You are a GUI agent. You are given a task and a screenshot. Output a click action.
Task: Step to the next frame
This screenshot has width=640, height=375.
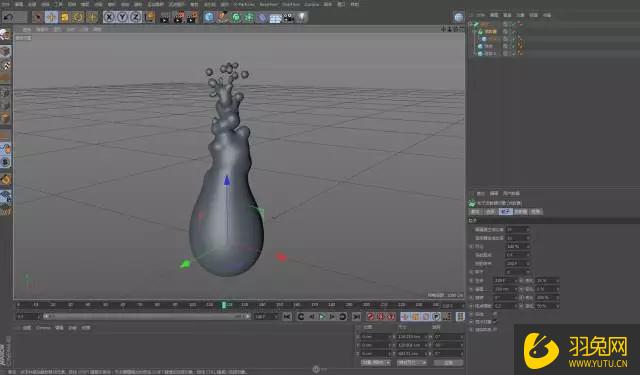click(332, 317)
